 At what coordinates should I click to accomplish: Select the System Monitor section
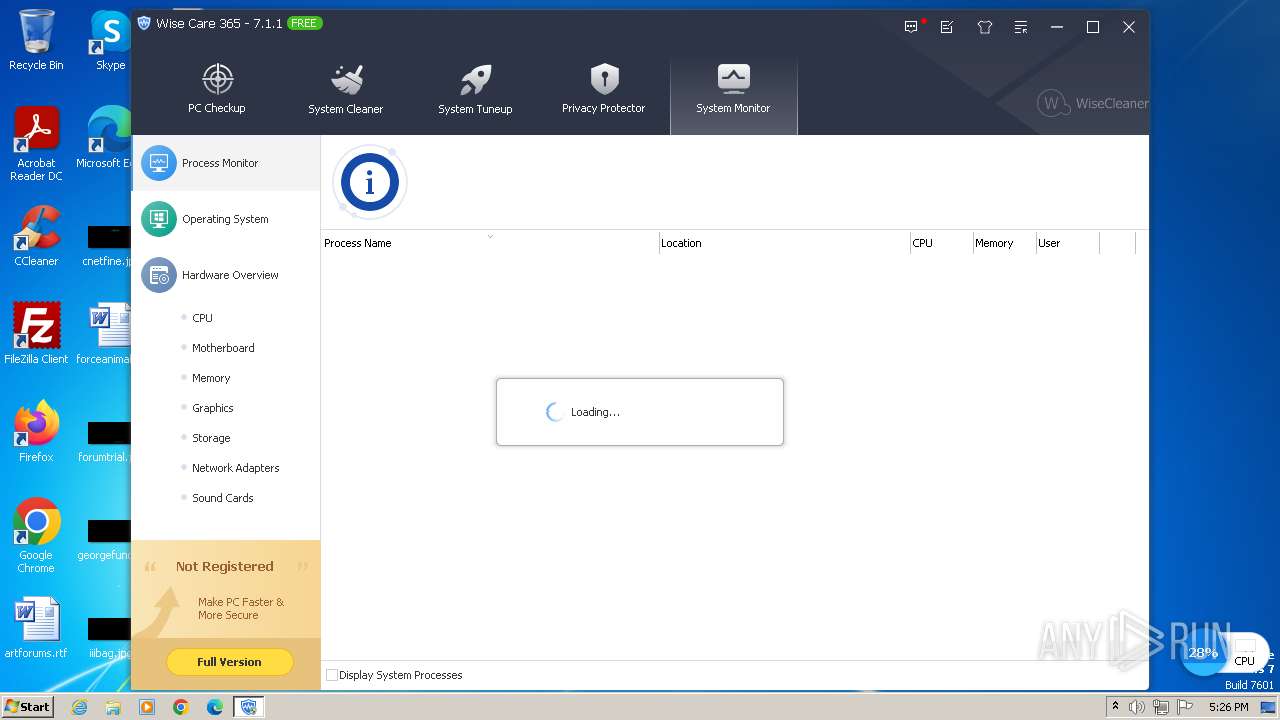point(733,94)
